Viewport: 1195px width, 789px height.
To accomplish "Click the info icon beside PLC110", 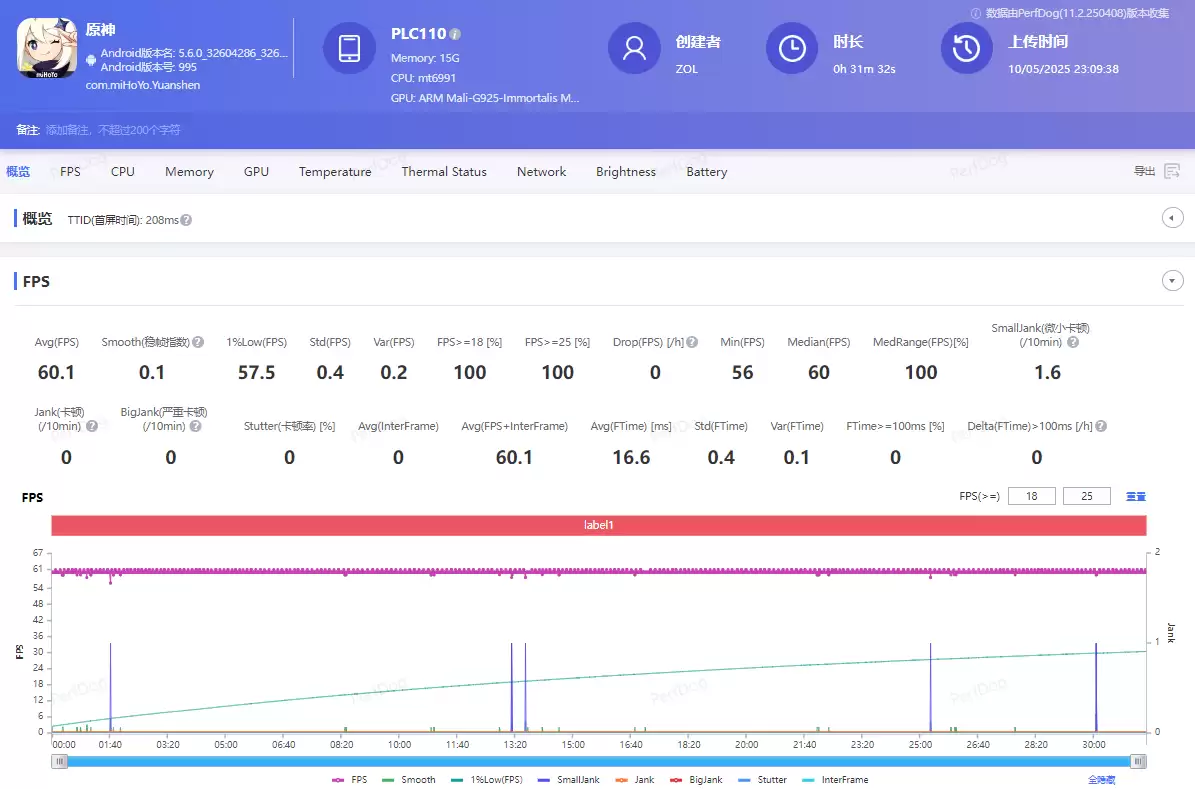I will point(455,34).
